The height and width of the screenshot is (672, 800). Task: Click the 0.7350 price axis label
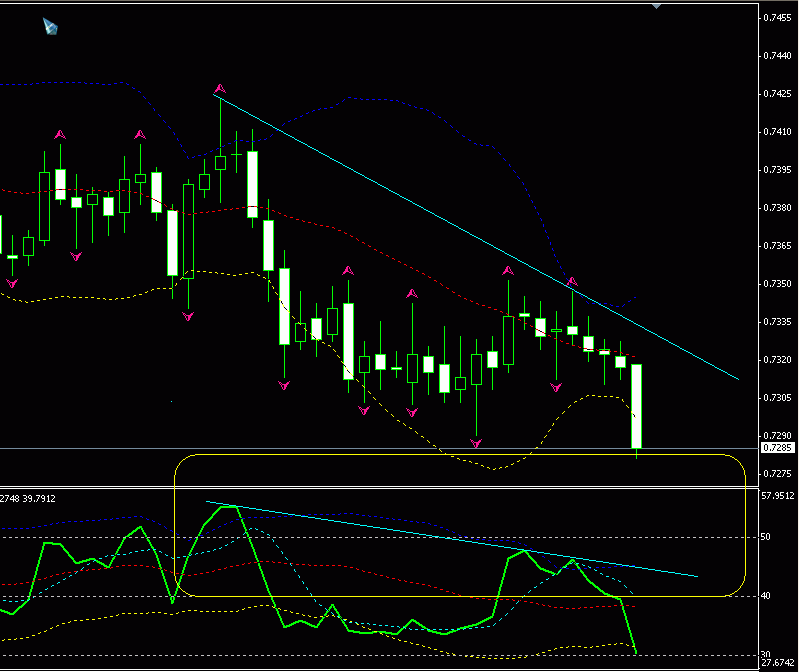778,284
